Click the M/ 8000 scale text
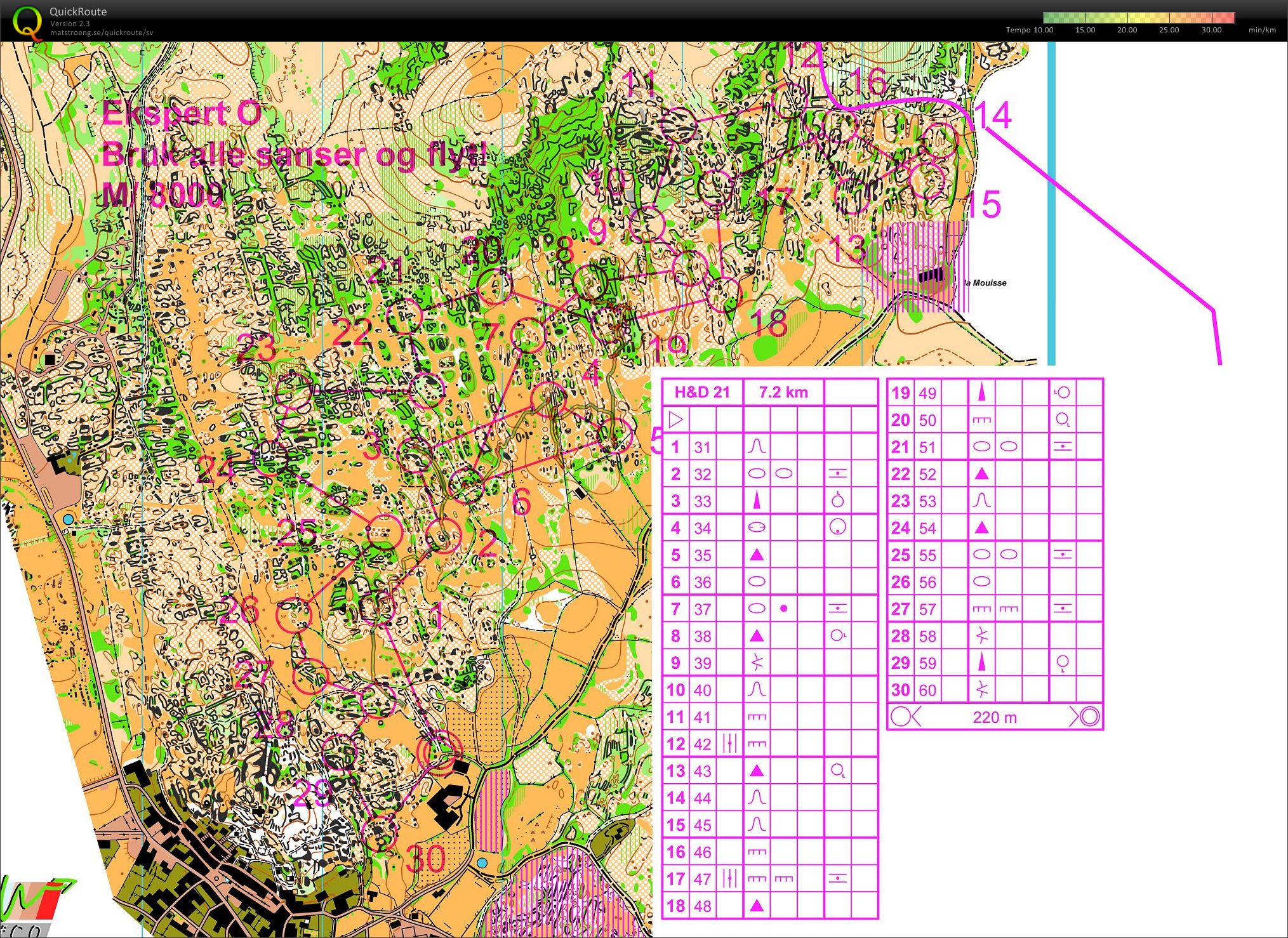Viewport: 1288px width, 938px height. pyautogui.click(x=163, y=195)
